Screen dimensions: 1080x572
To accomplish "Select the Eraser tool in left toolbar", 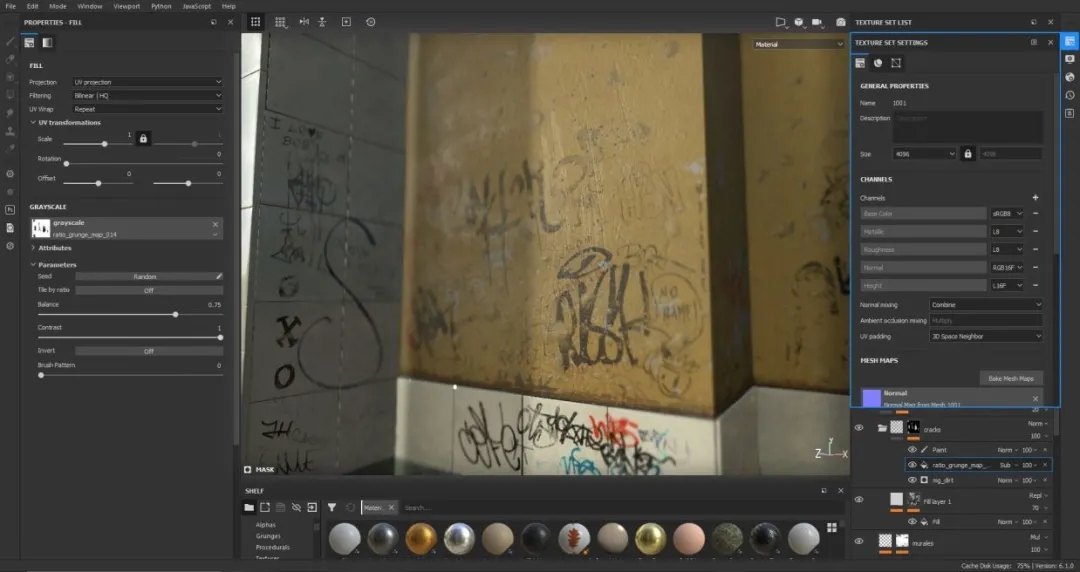I will click(10, 60).
